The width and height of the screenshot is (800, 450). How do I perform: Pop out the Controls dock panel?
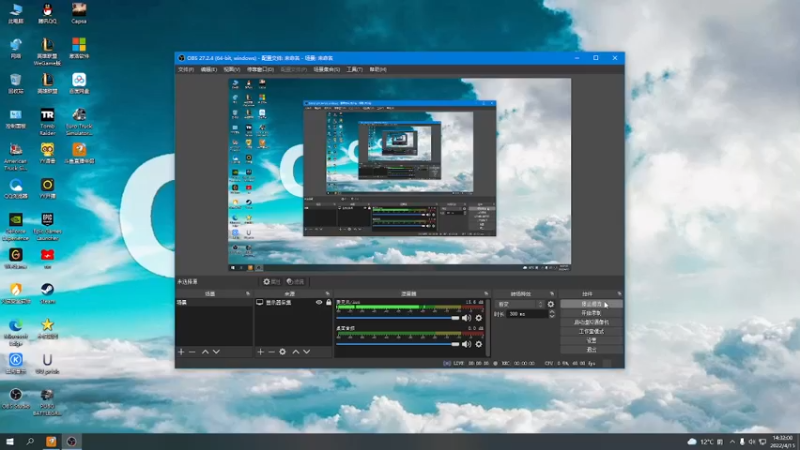click(619, 294)
